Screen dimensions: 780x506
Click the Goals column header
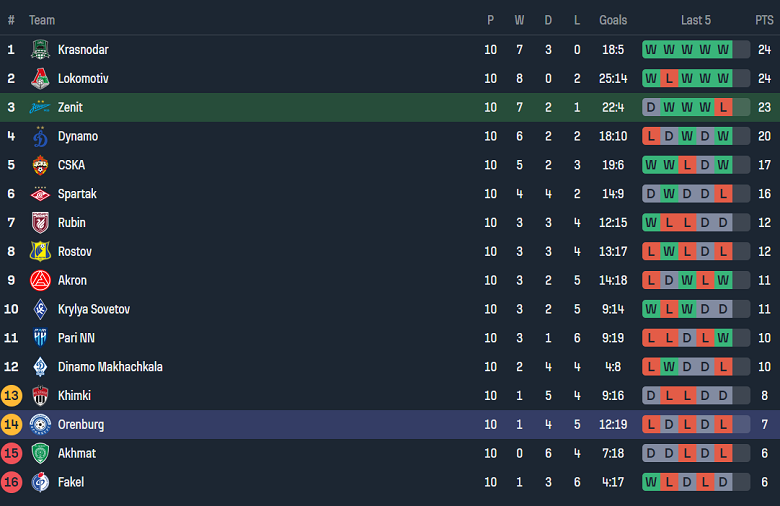613,20
